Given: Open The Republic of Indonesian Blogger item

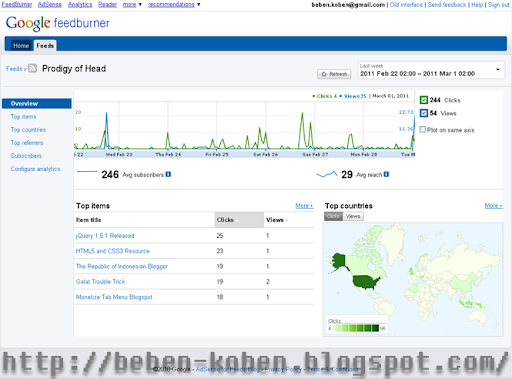Looking at the screenshot, I should [122, 266].
